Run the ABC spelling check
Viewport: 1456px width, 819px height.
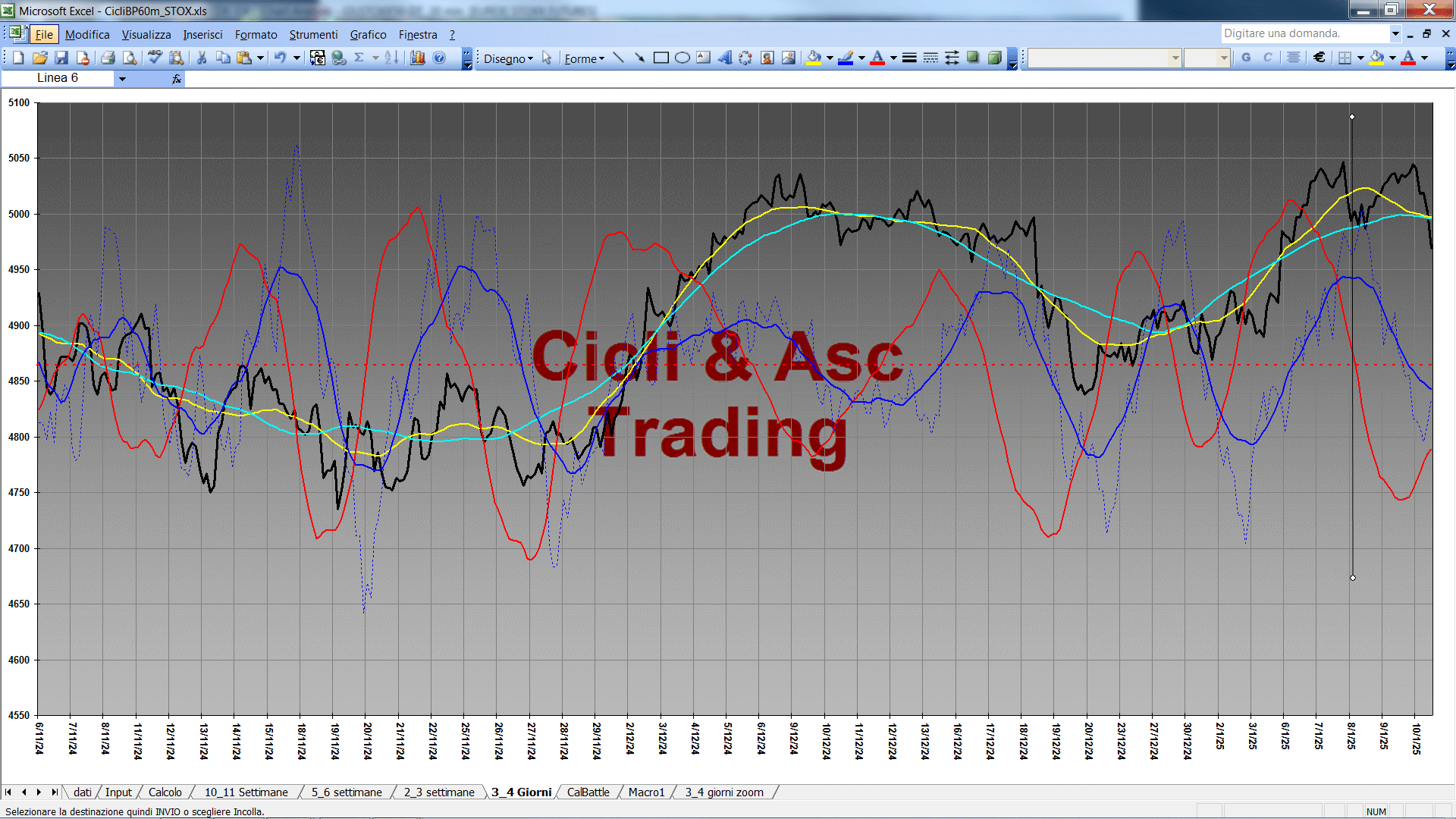click(155, 58)
